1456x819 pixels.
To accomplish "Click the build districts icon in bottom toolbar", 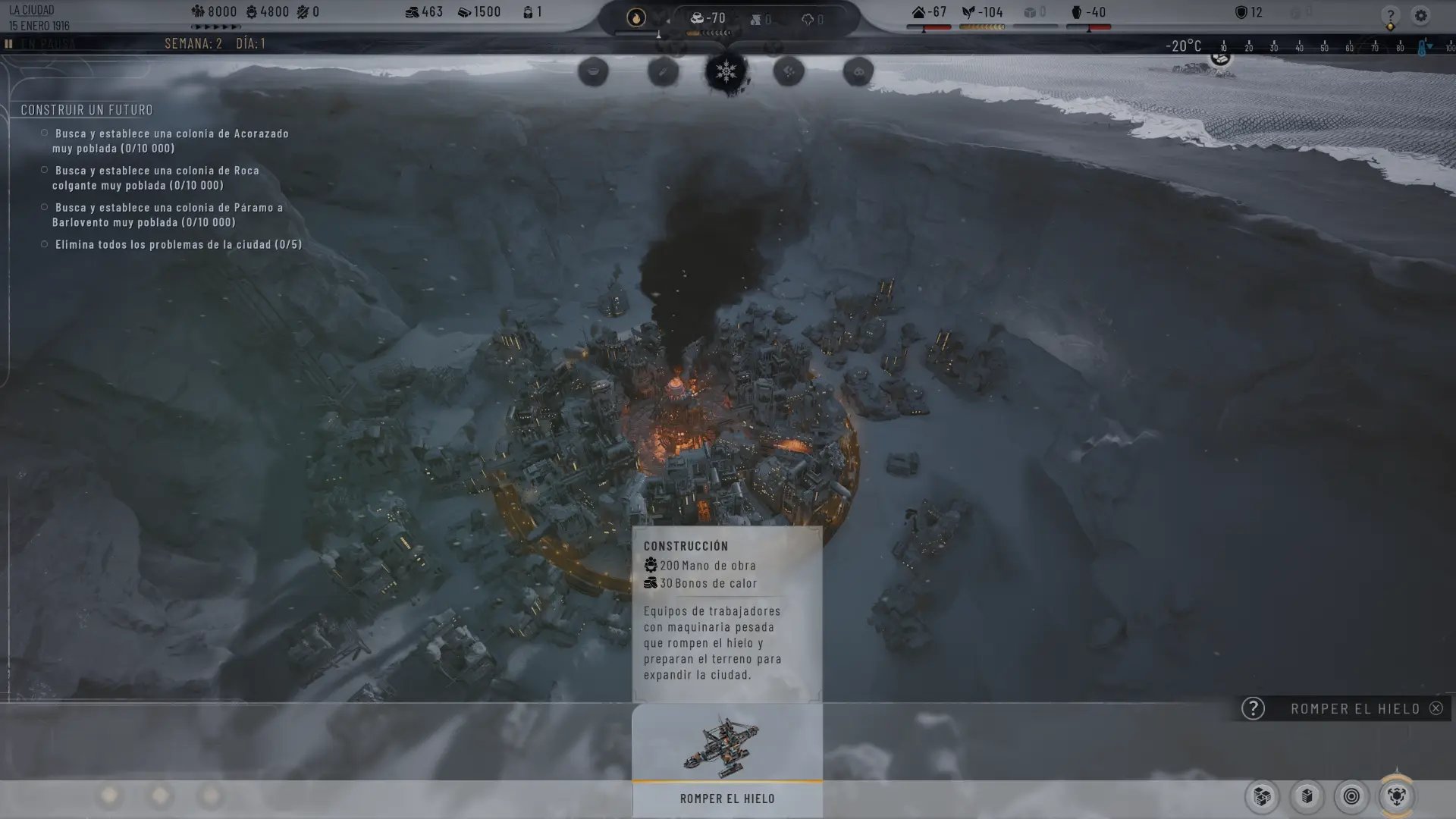I will point(1263,796).
